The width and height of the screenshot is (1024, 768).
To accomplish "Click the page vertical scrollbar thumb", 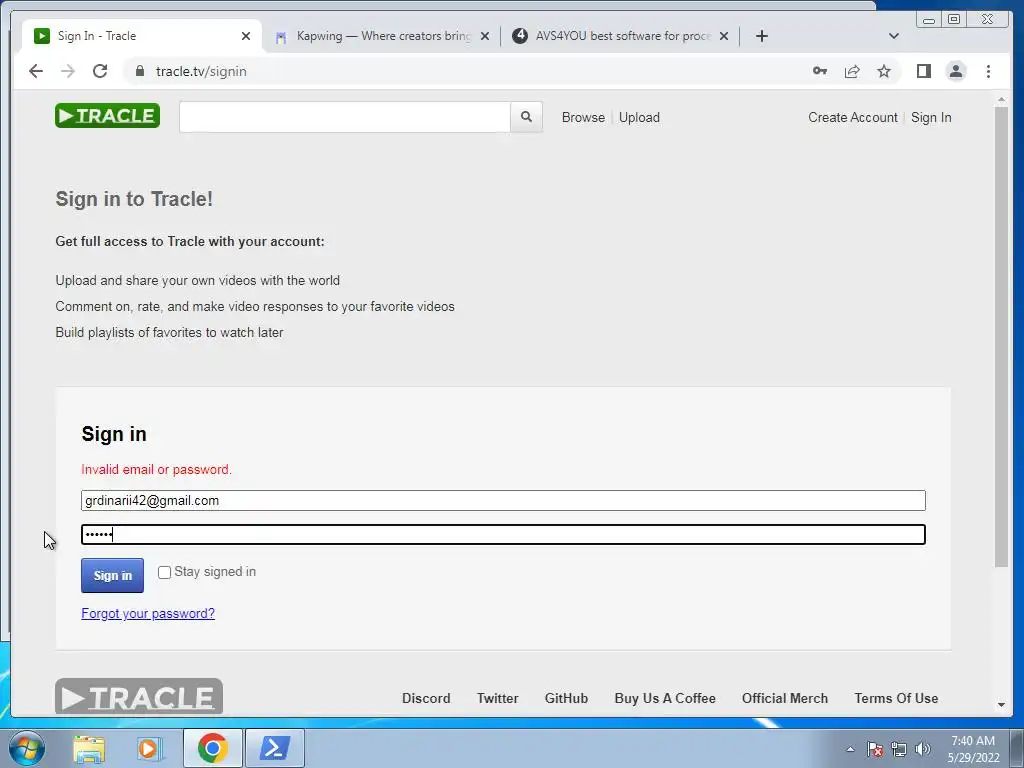I will [1001, 336].
